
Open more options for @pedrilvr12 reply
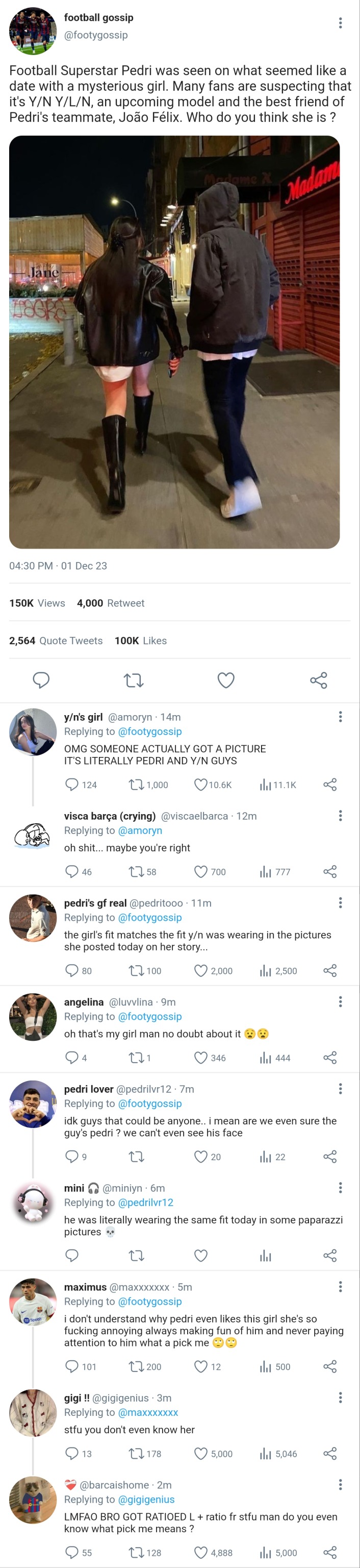point(340,1088)
